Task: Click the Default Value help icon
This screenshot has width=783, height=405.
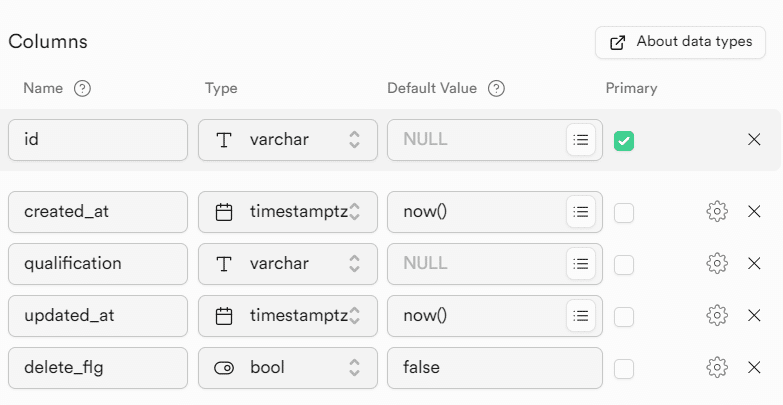Action: coord(496,88)
